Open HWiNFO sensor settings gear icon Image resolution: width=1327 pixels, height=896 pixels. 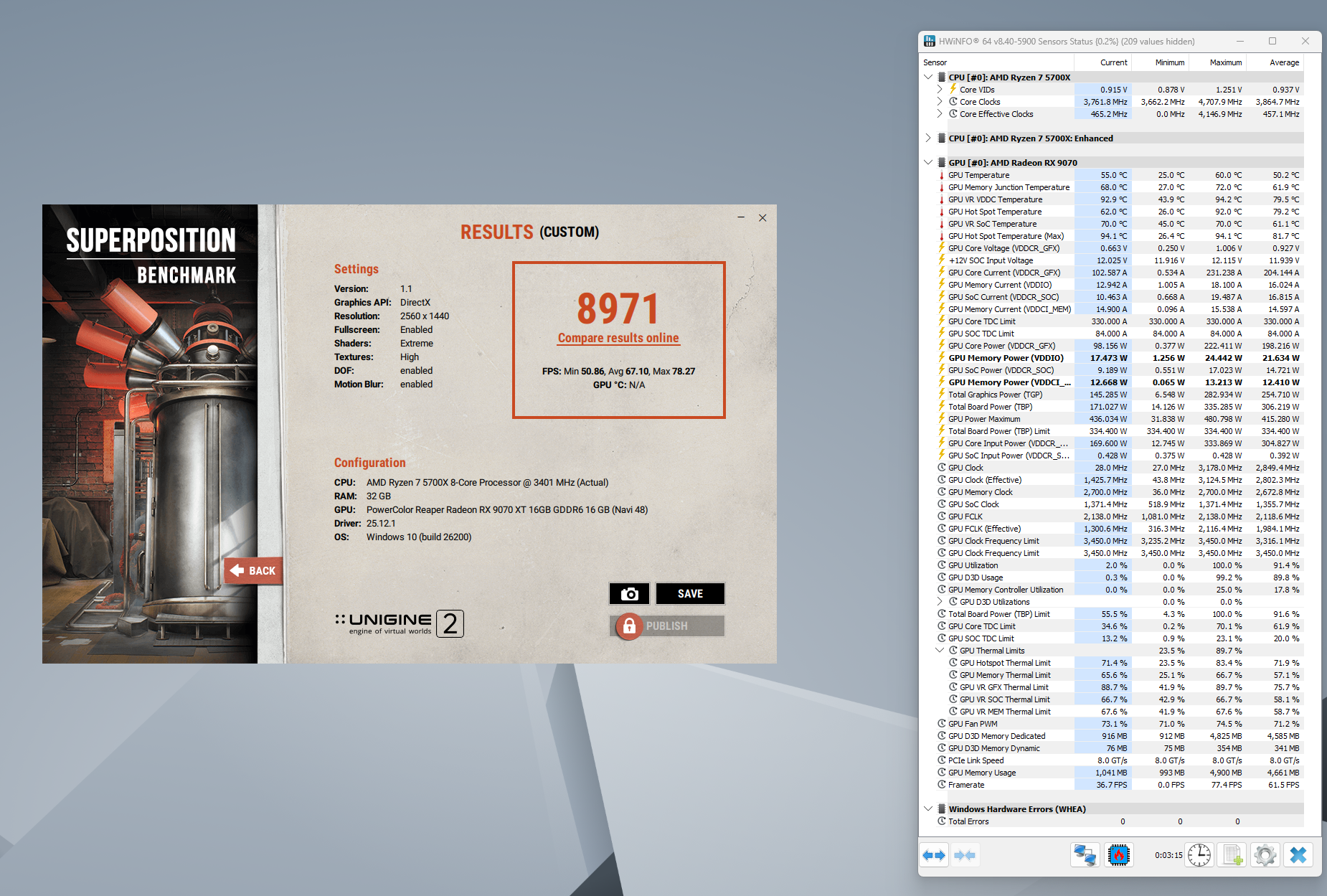[x=1265, y=855]
